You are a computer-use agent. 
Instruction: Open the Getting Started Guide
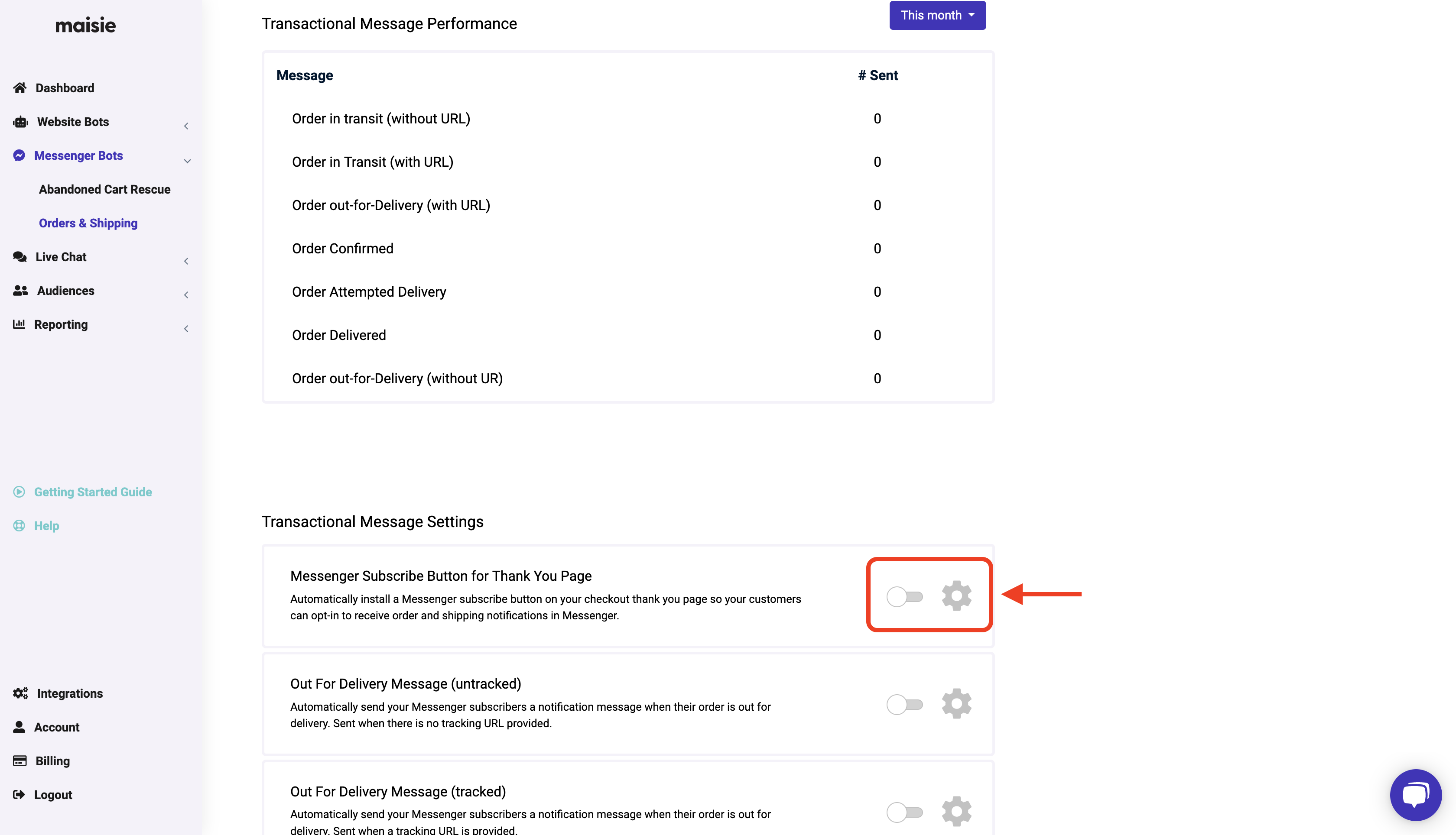click(x=92, y=492)
